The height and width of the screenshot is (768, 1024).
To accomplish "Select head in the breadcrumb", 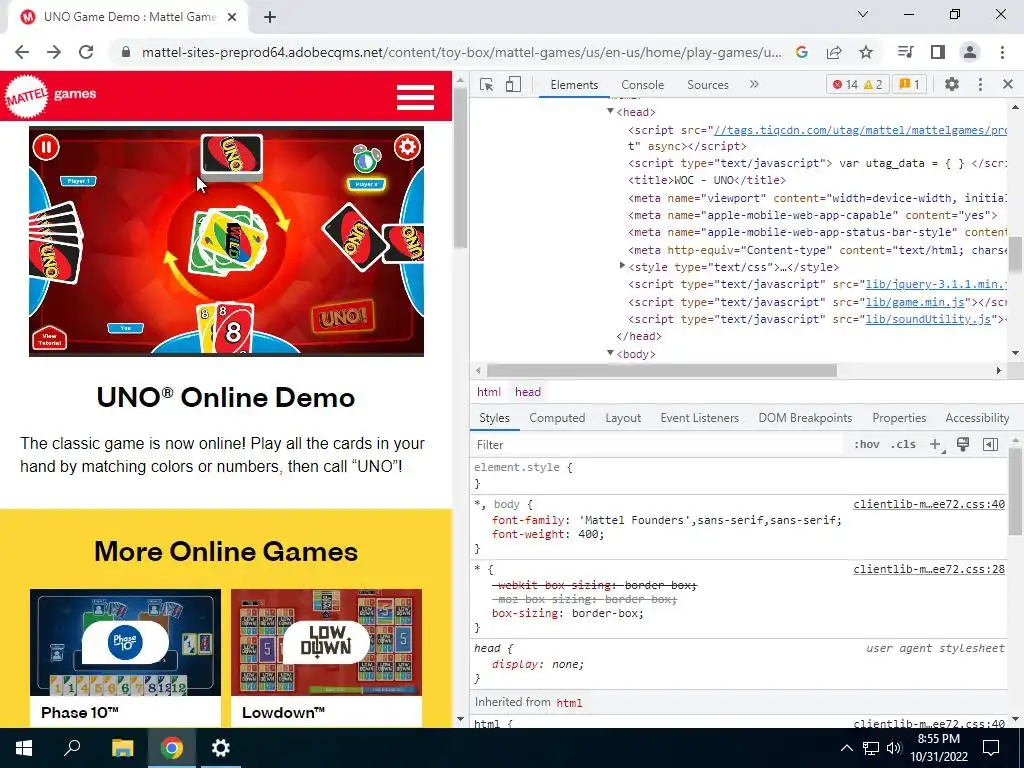I will point(528,392).
